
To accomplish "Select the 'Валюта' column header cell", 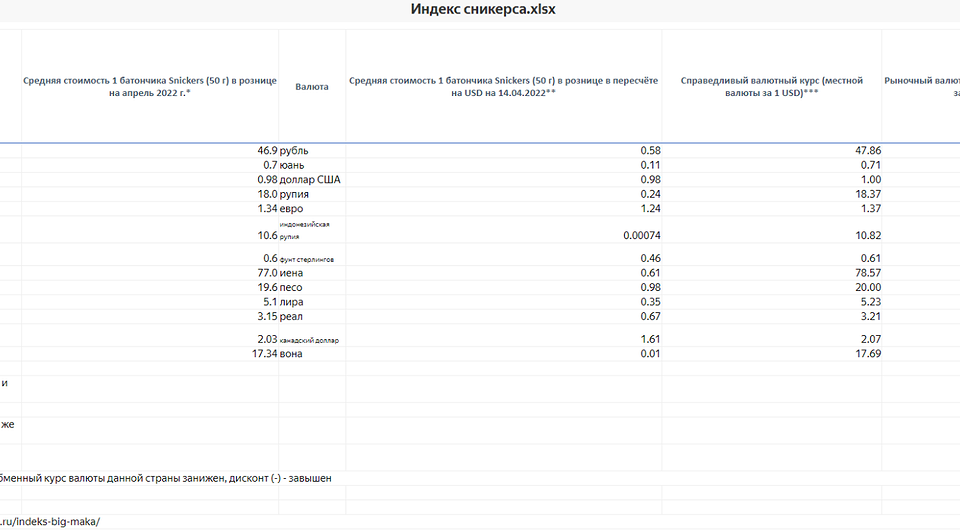I will 312,87.
